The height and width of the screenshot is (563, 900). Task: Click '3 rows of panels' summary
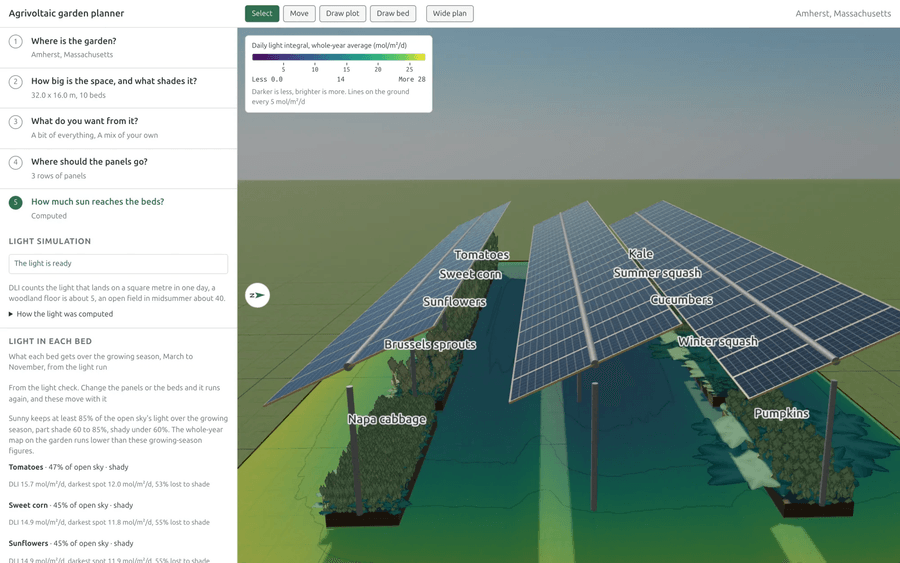point(59,176)
